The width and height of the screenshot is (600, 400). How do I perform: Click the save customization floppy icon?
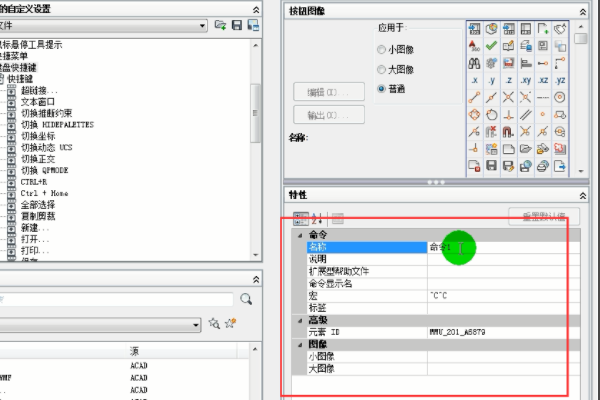coord(237,25)
